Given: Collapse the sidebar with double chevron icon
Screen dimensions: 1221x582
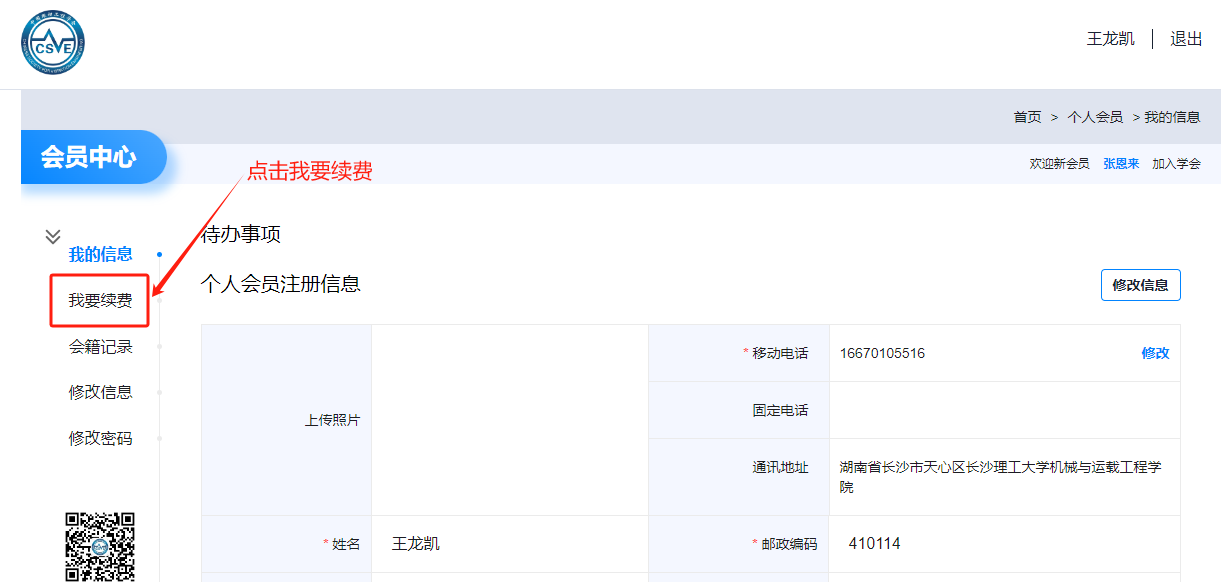Looking at the screenshot, I should (x=53, y=237).
